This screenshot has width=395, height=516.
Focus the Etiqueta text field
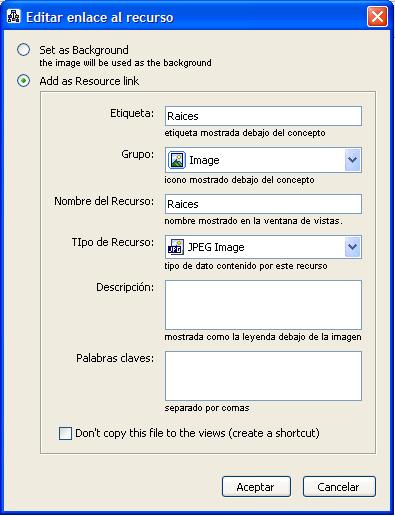263,116
